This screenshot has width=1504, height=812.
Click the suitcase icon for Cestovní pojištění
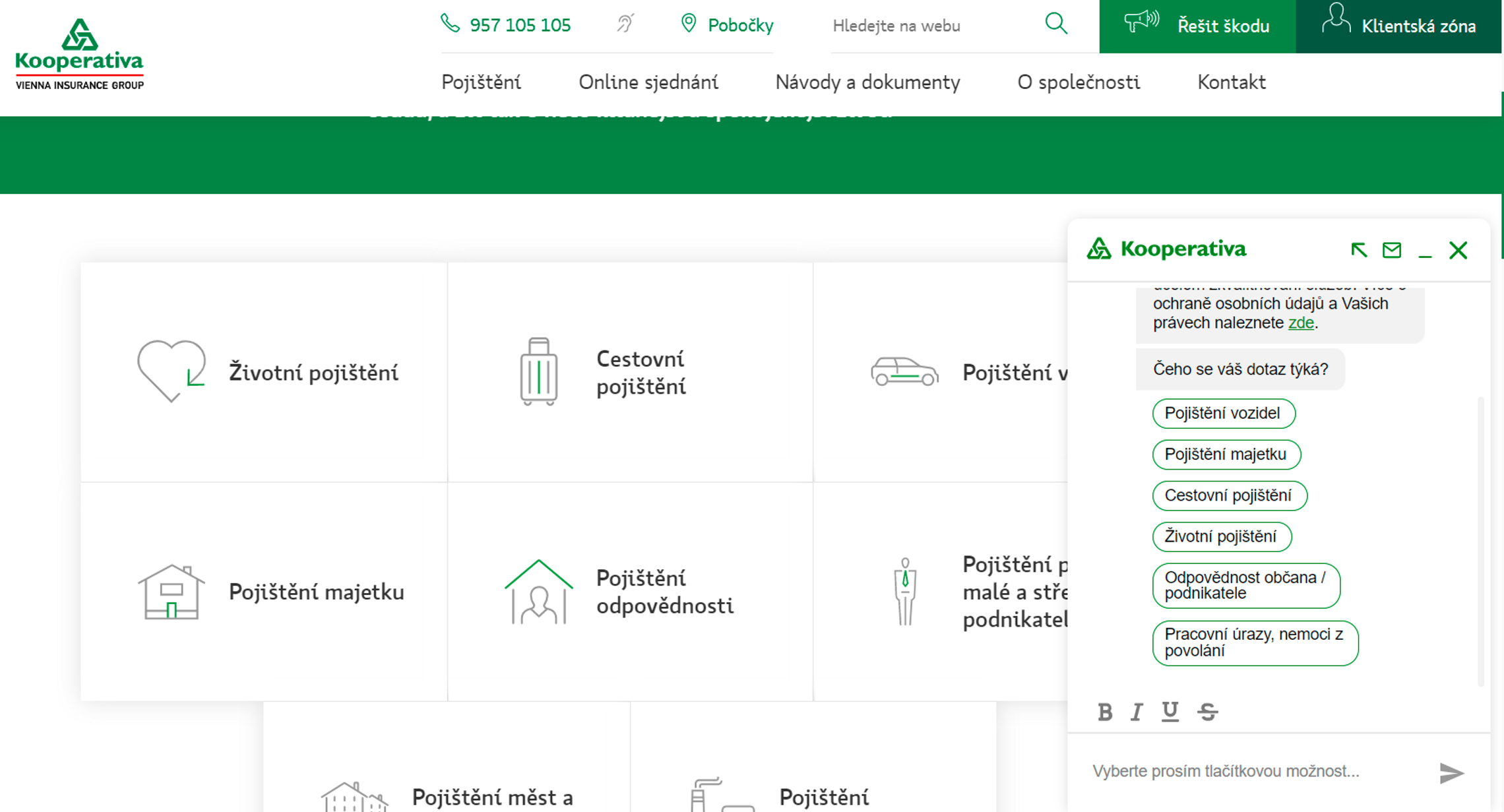click(x=539, y=371)
